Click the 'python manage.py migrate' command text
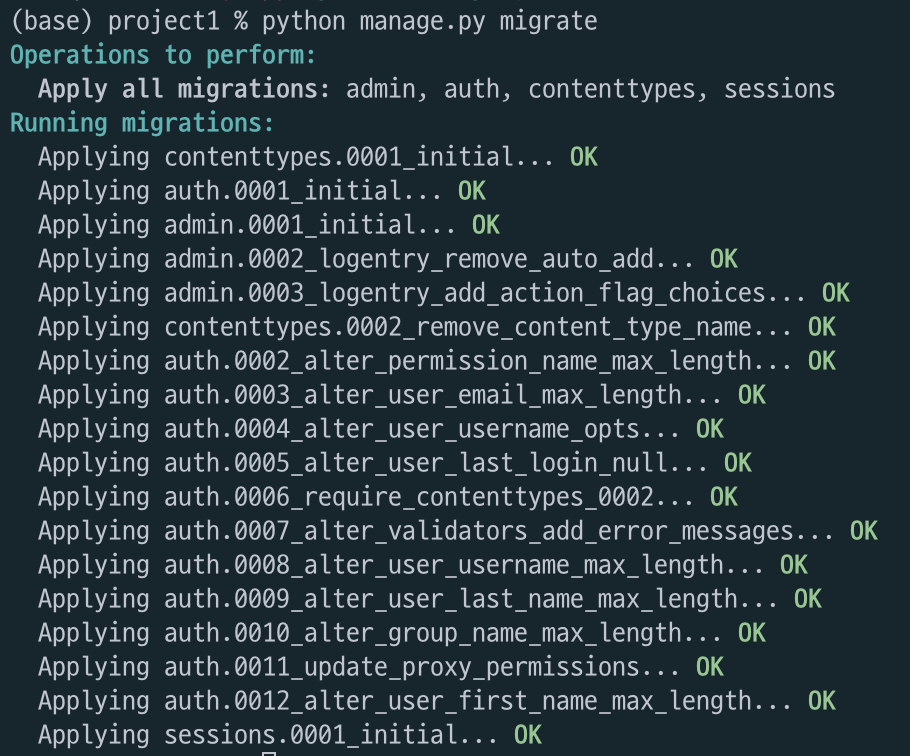The width and height of the screenshot is (910, 756). pyautogui.click(x=429, y=22)
